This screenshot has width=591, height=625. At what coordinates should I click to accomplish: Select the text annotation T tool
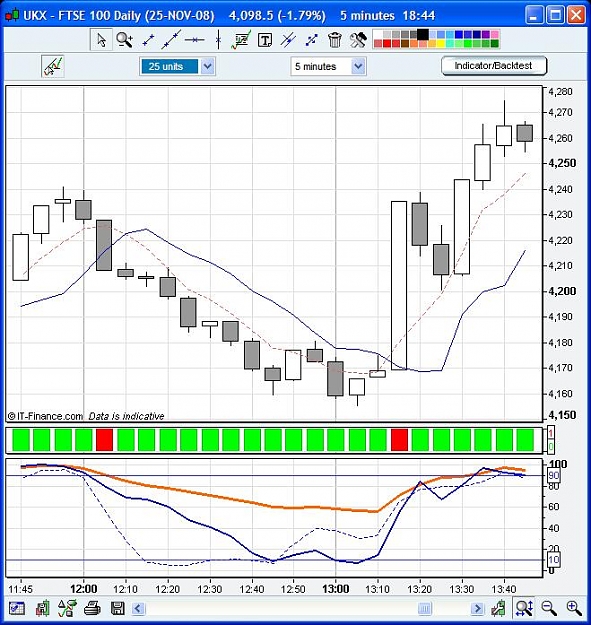265,40
